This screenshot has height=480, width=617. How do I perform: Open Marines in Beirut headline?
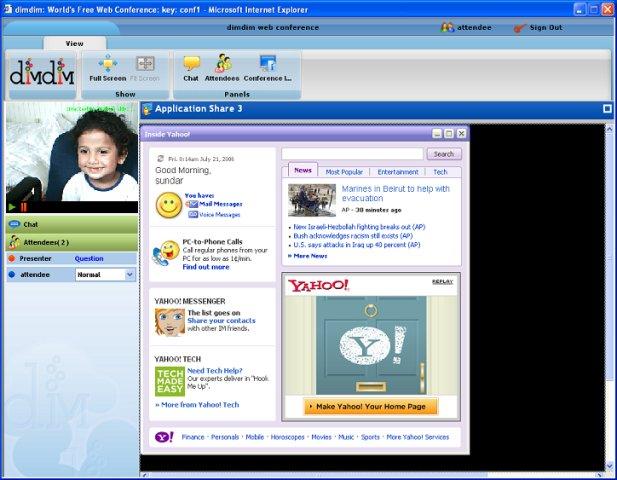(x=395, y=193)
